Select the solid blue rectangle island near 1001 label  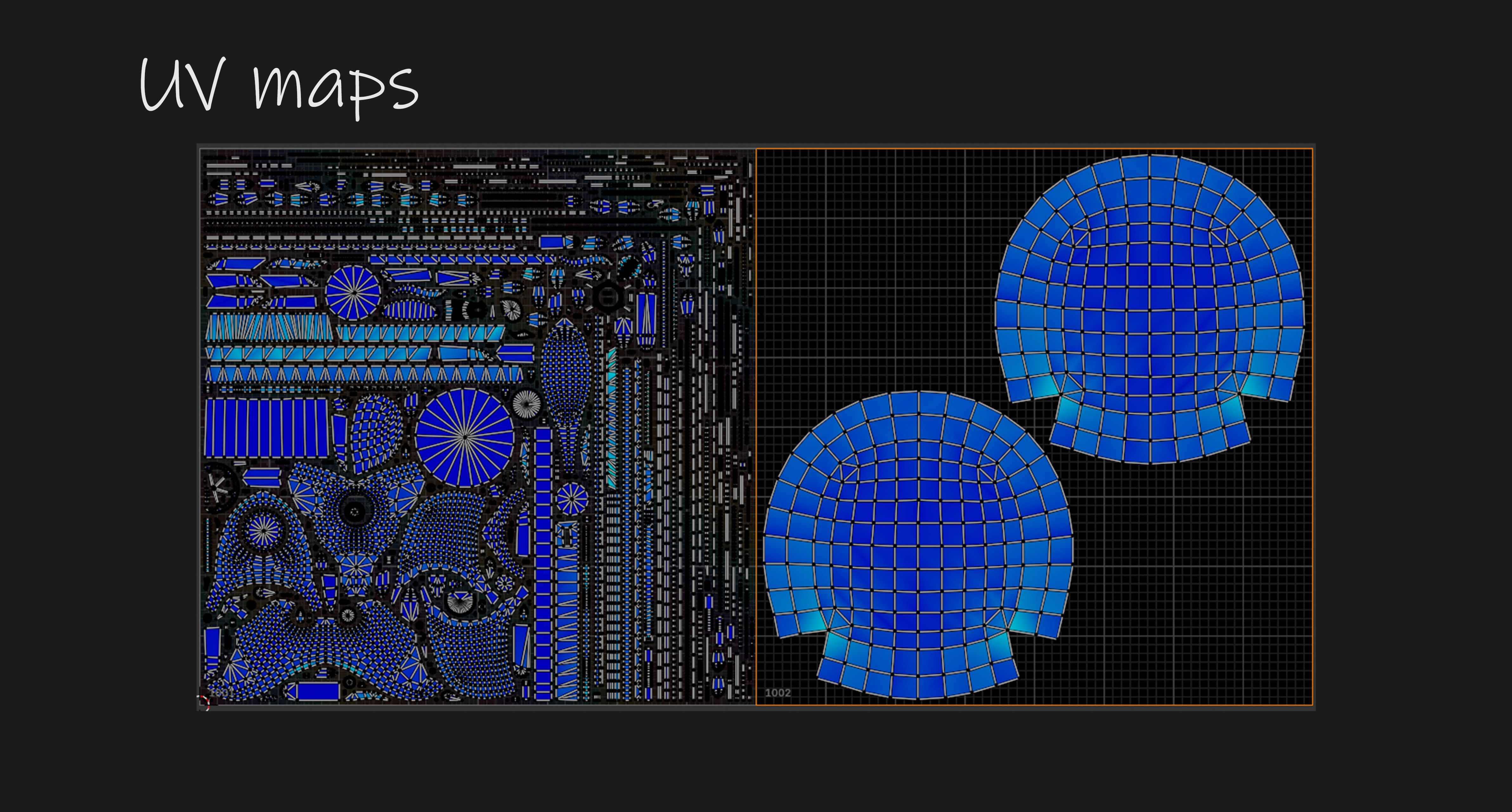tap(318, 692)
